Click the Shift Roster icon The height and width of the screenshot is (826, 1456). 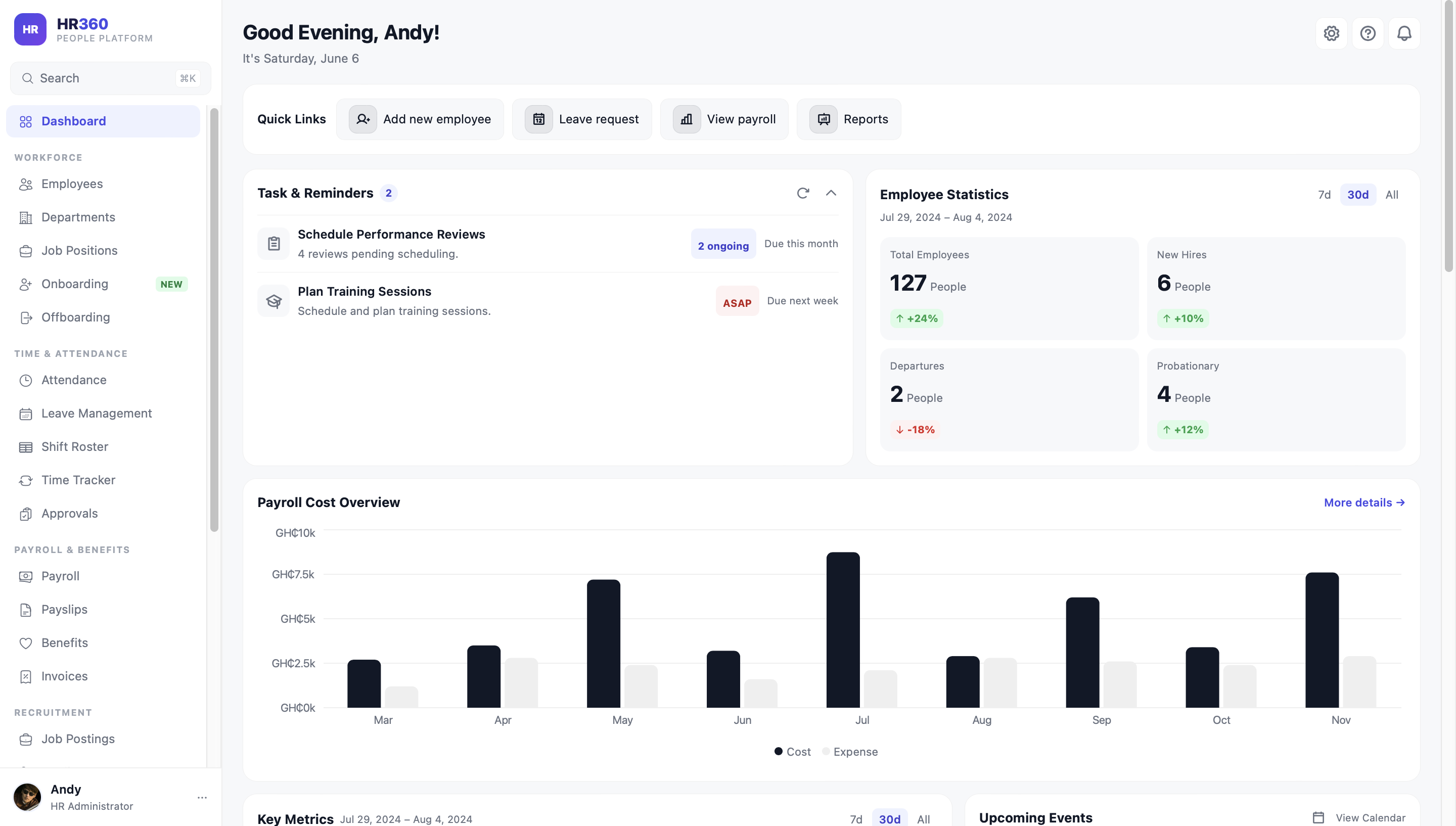coord(25,447)
